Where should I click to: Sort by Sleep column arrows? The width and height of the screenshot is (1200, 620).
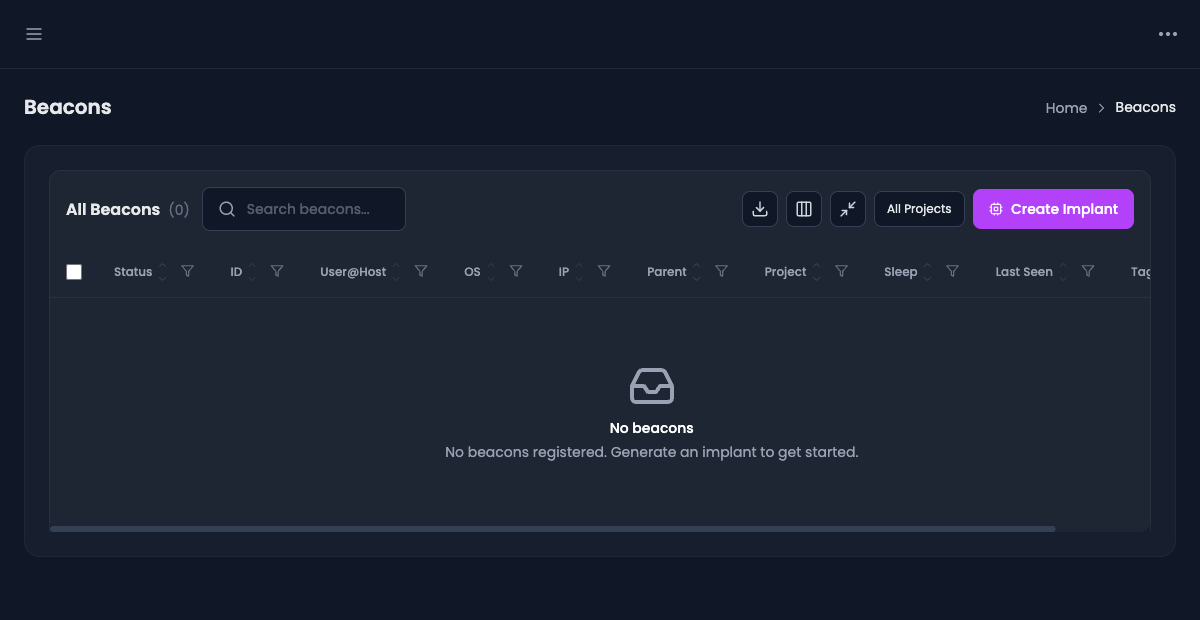point(927,272)
